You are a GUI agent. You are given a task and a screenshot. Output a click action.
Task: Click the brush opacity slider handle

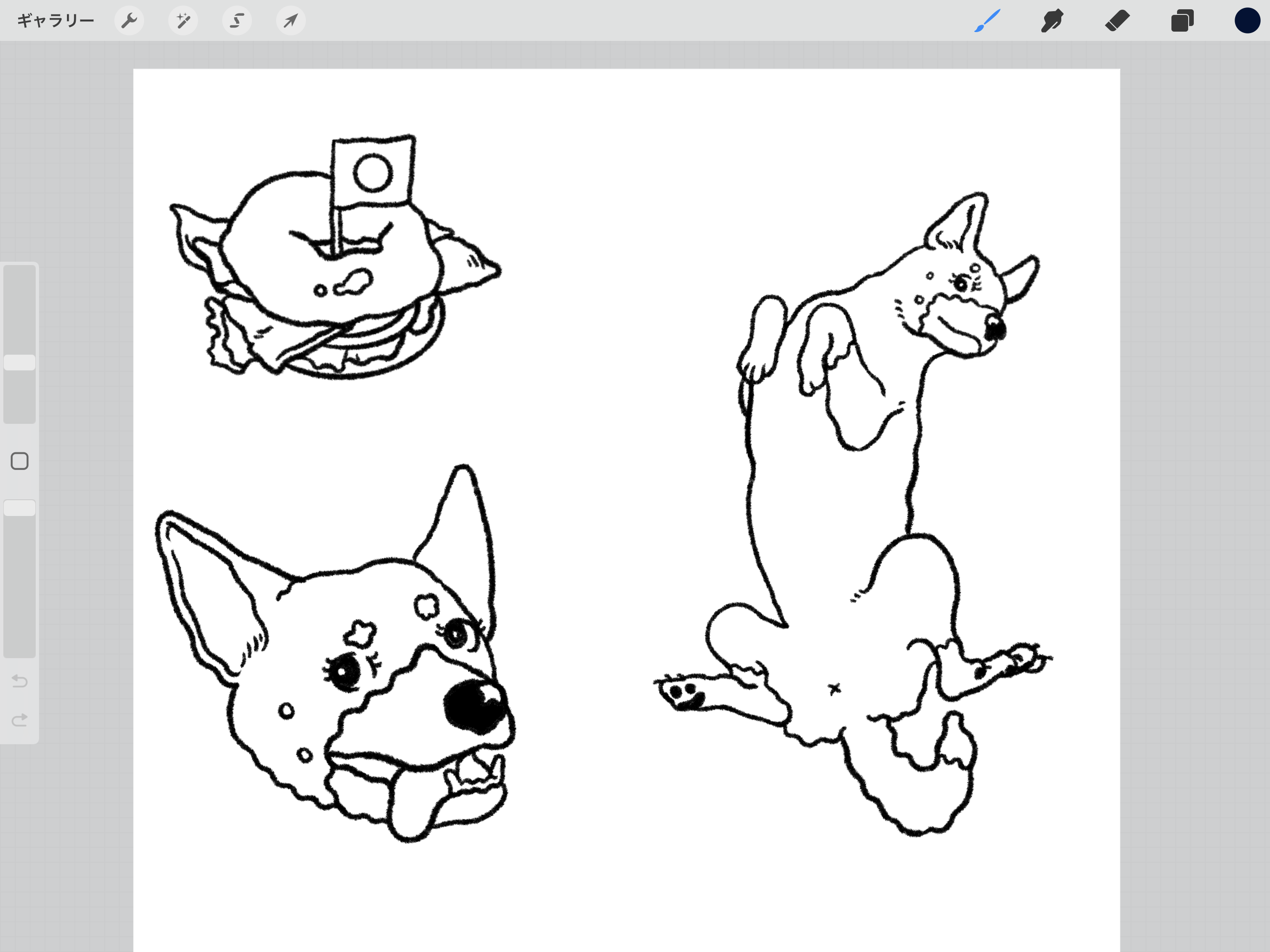click(x=20, y=508)
